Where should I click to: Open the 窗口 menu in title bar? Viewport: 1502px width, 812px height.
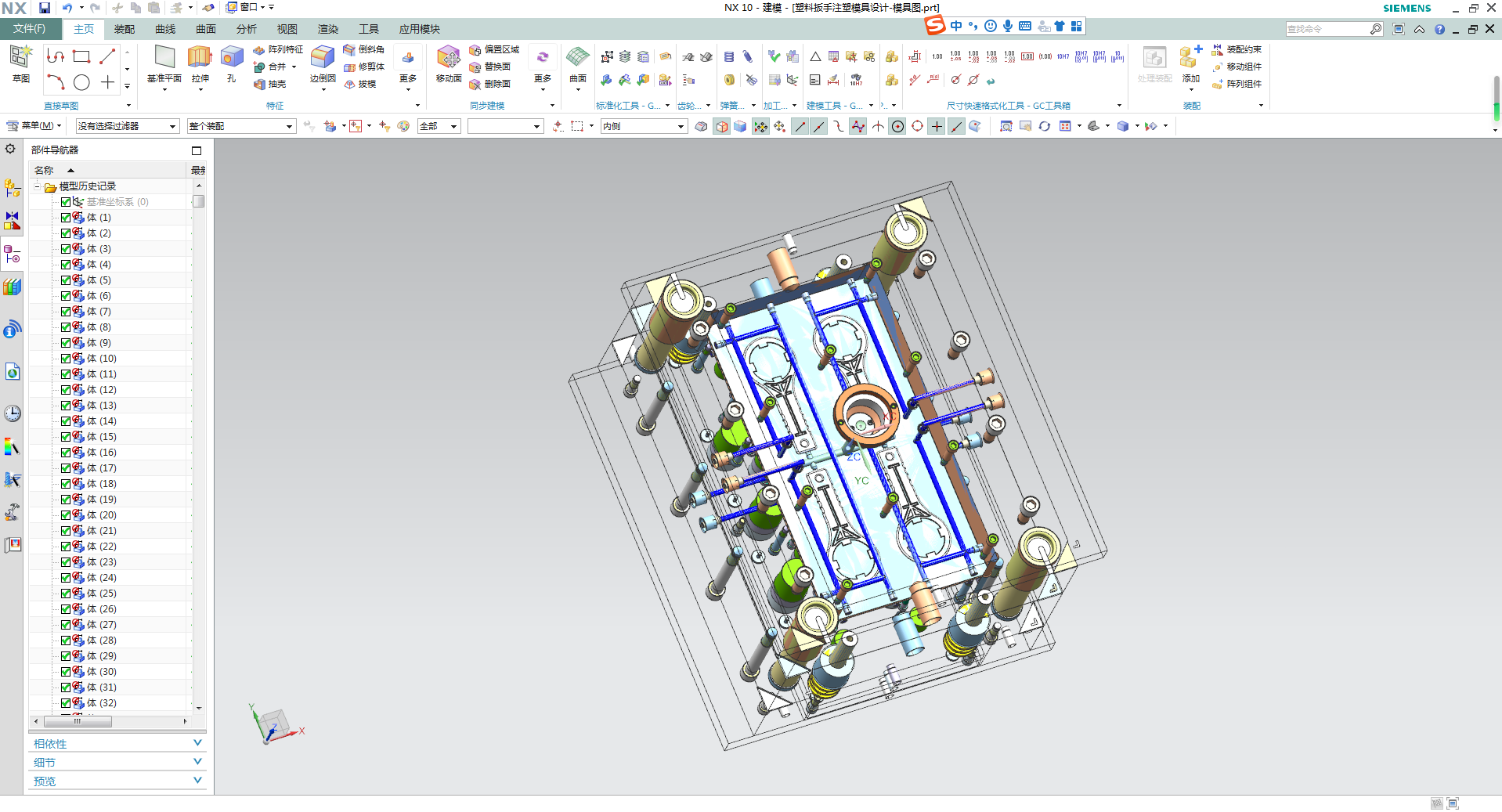point(249,8)
